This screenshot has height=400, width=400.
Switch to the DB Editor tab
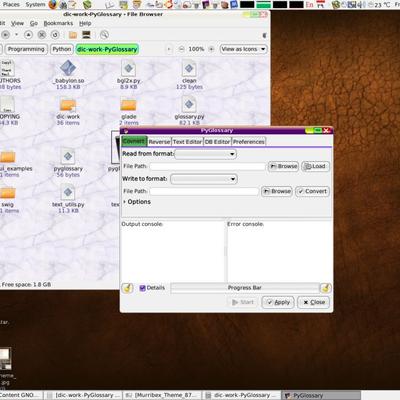coord(217,142)
